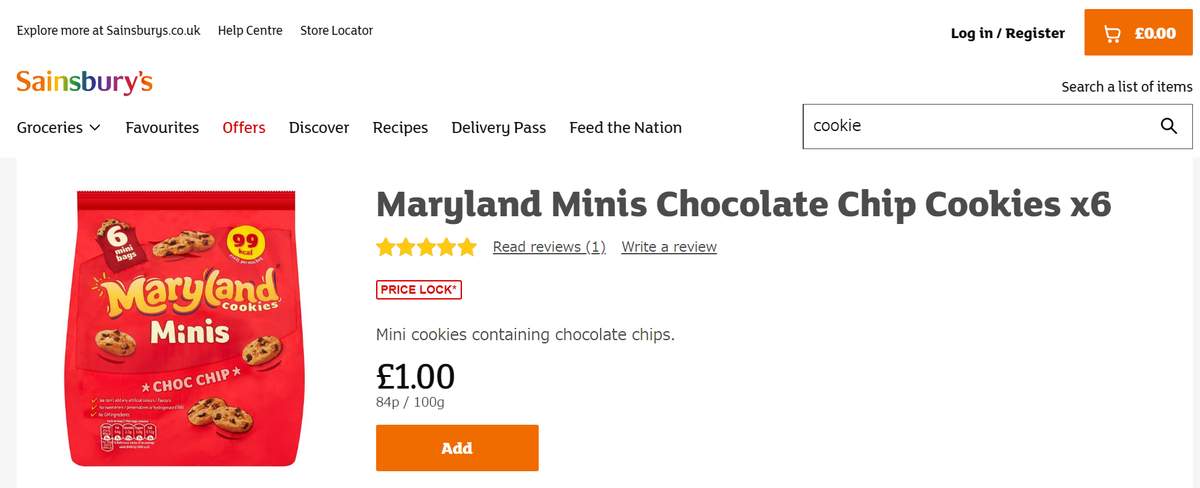Click the search magnifier icon
This screenshot has height=488, width=1200.
(1168, 126)
